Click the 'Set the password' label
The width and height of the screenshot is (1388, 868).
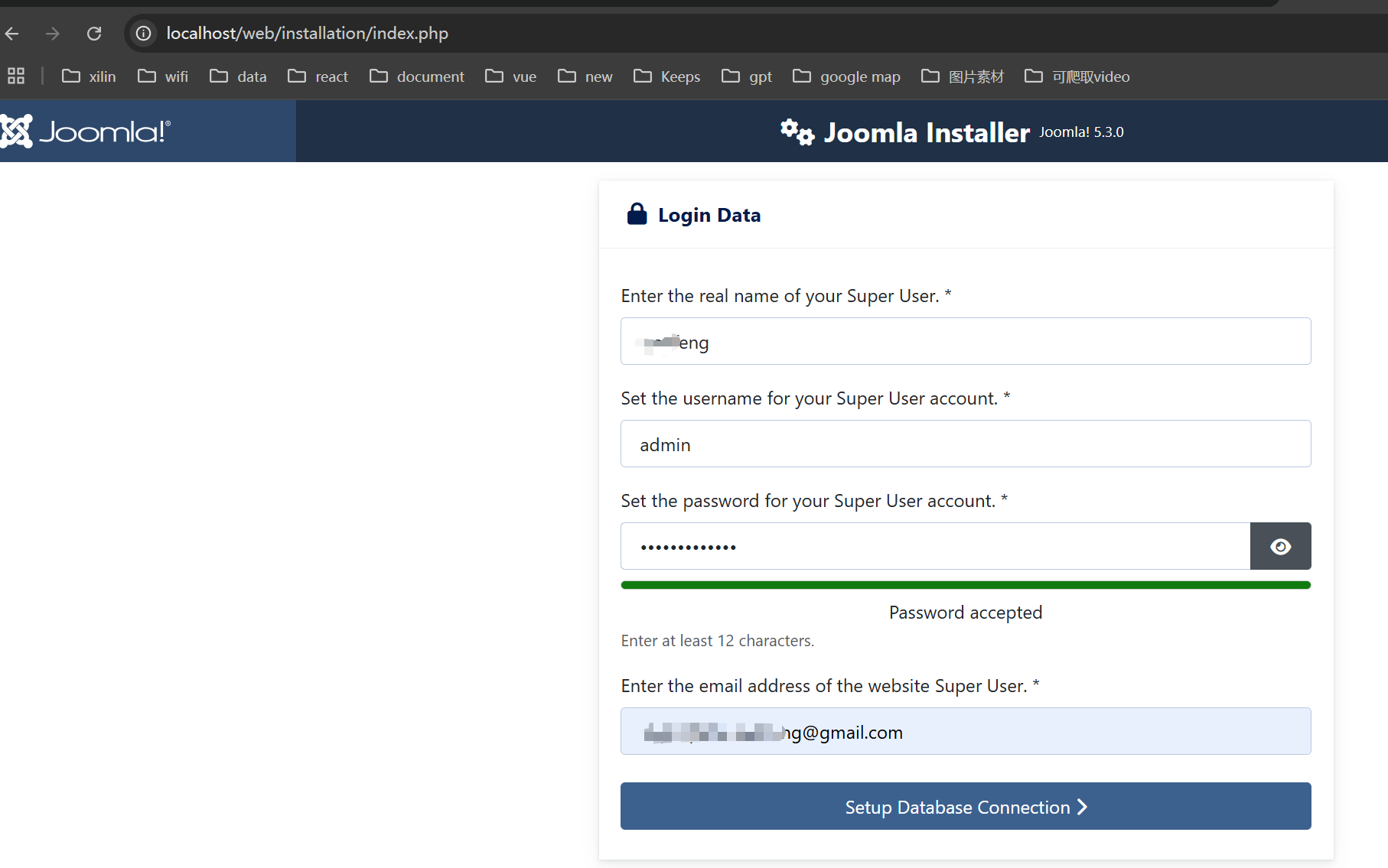[814, 501]
